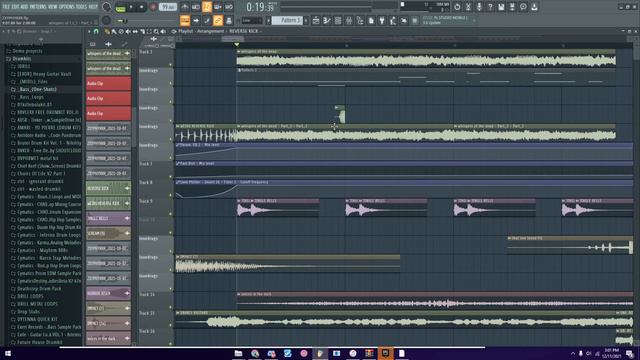This screenshot has width=640, height=360.
Task: Open the piano roll icon
Action: pos(327,20)
